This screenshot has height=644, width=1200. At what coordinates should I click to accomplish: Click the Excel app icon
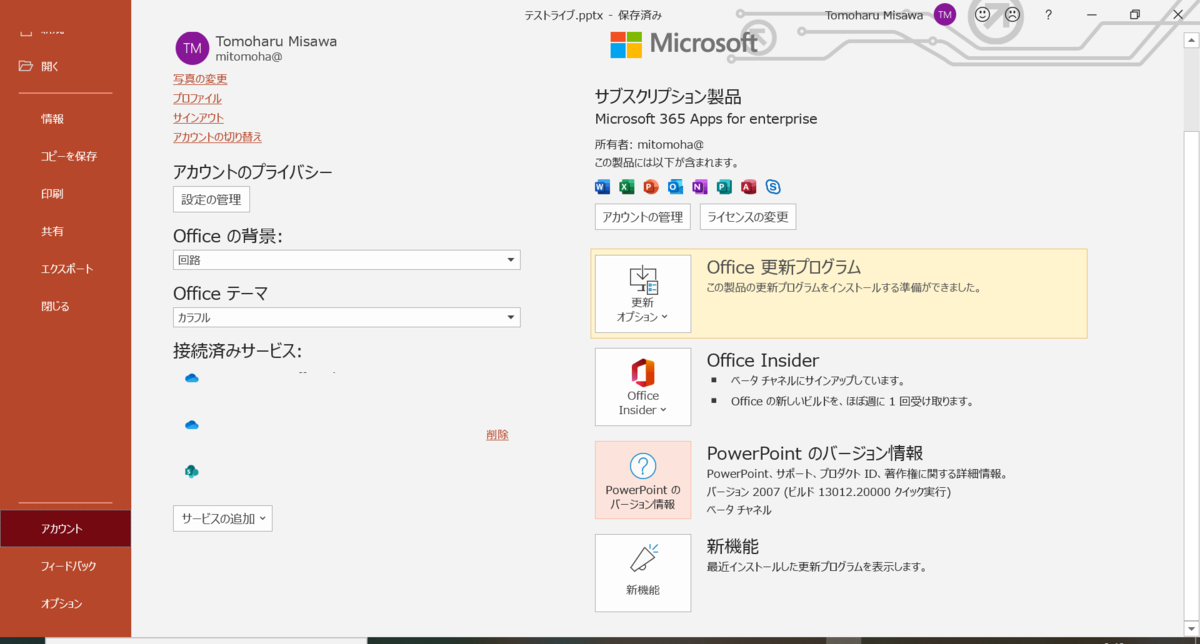pos(626,186)
